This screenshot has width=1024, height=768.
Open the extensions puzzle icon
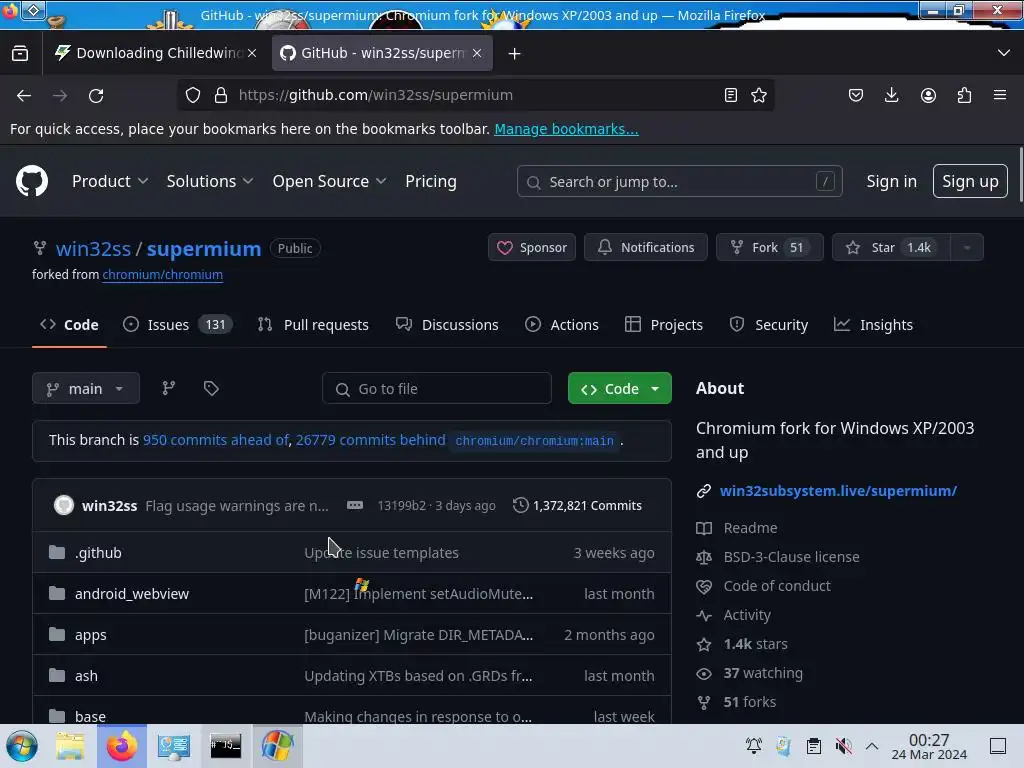coord(964,95)
